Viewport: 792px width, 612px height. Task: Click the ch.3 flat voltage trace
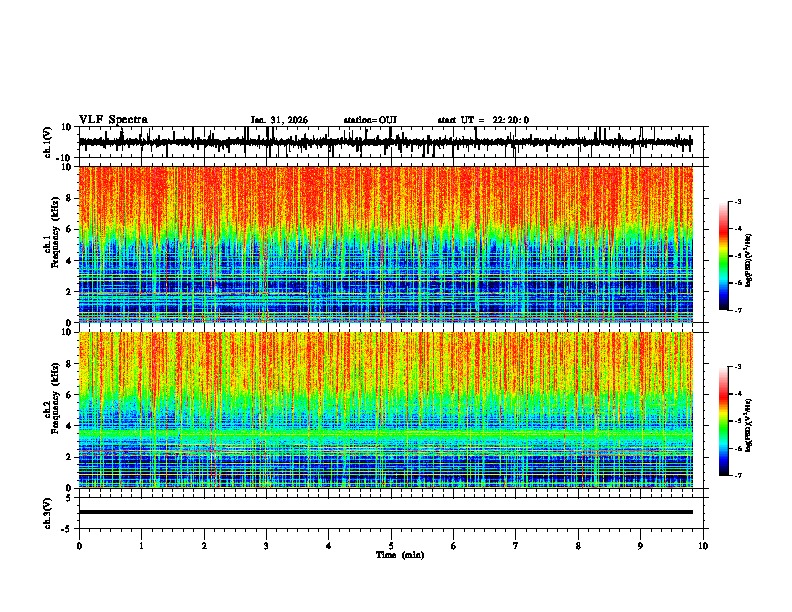tap(386, 512)
